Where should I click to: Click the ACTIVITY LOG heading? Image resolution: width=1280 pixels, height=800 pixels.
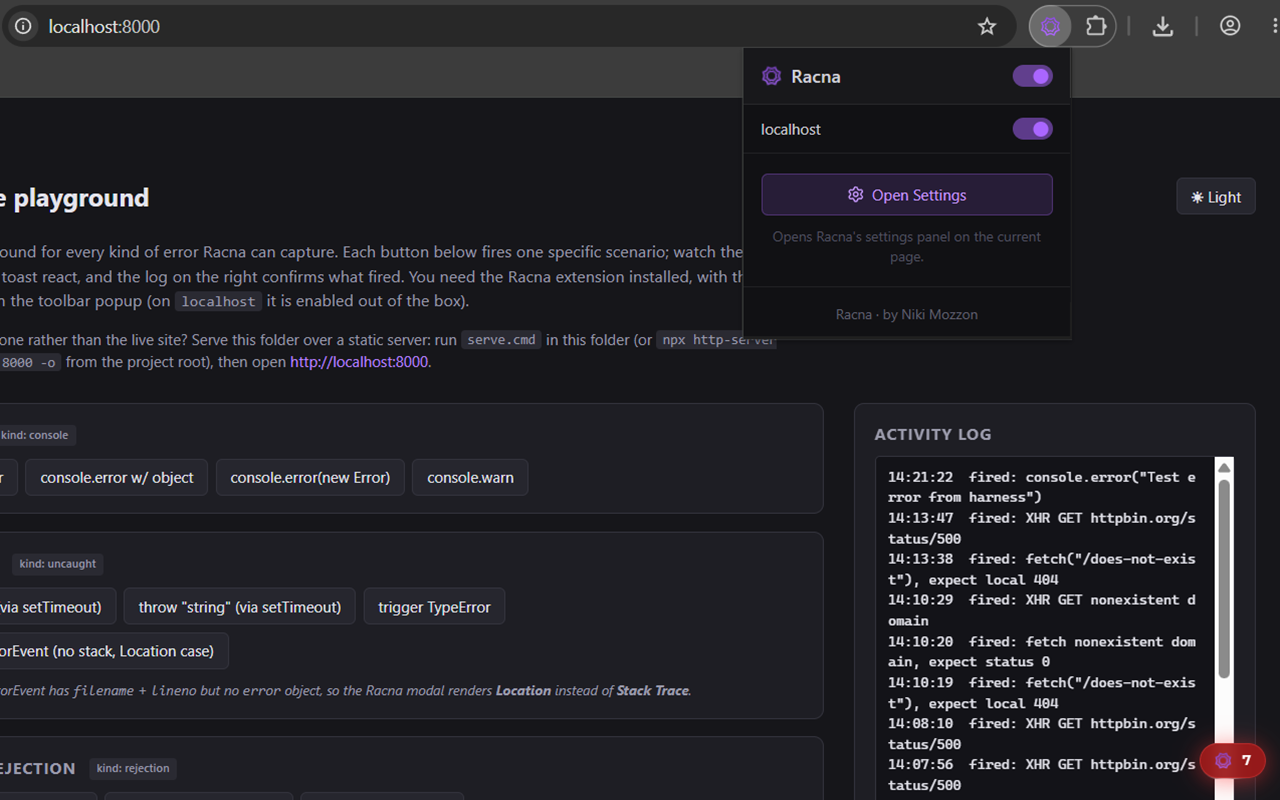933,434
